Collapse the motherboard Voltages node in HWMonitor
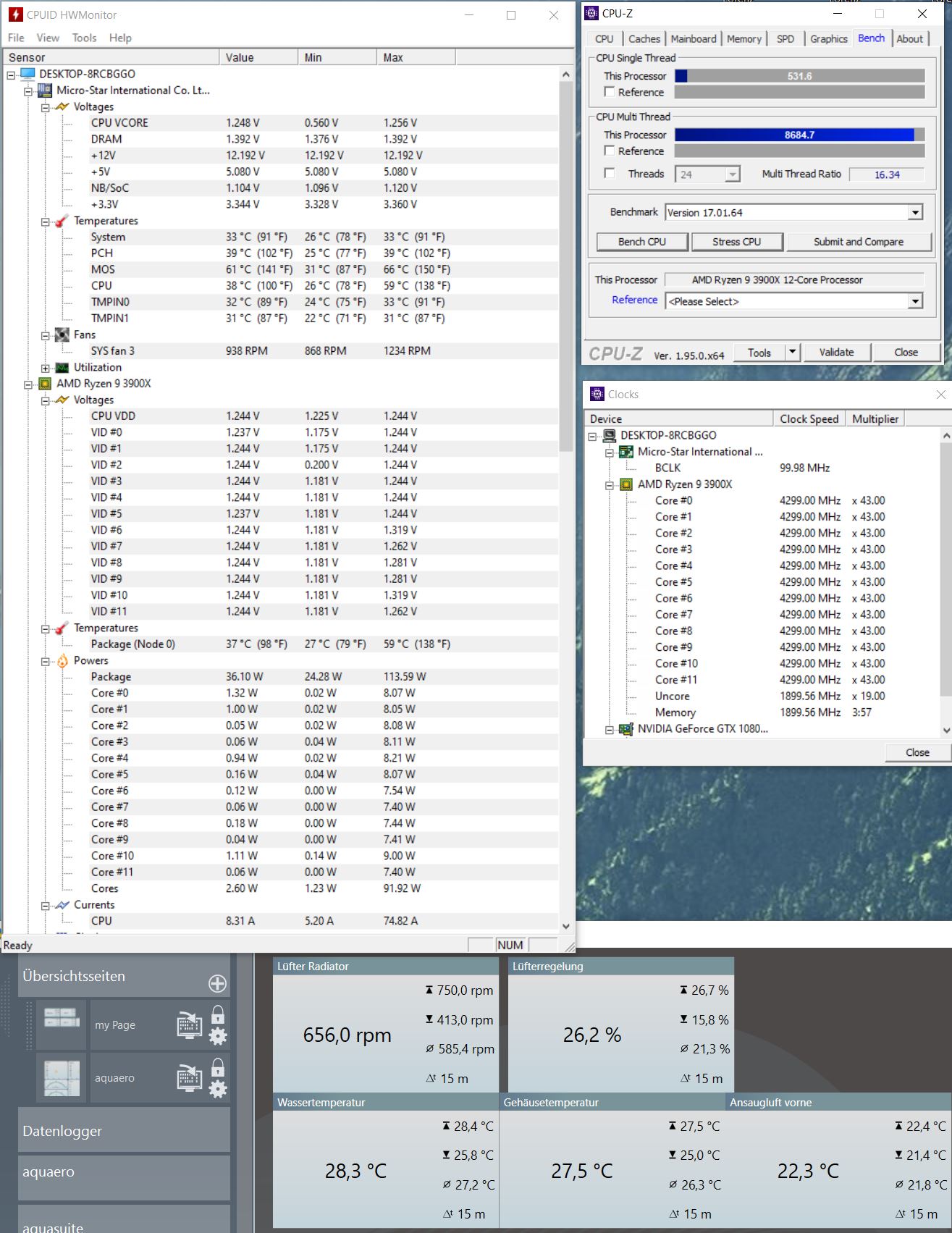Screen dimensions: 952x1233 45,107
